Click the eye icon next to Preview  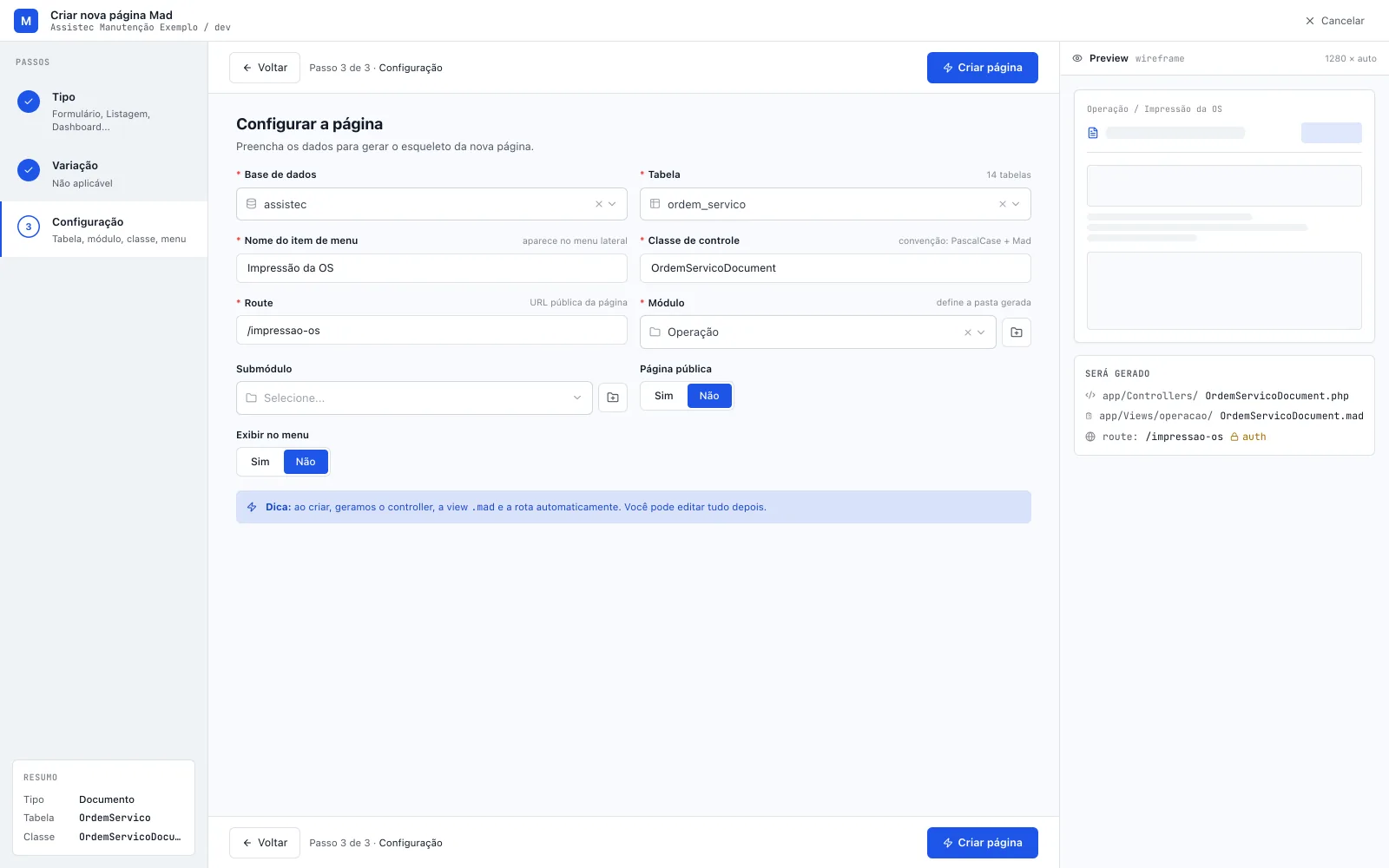[x=1077, y=58]
